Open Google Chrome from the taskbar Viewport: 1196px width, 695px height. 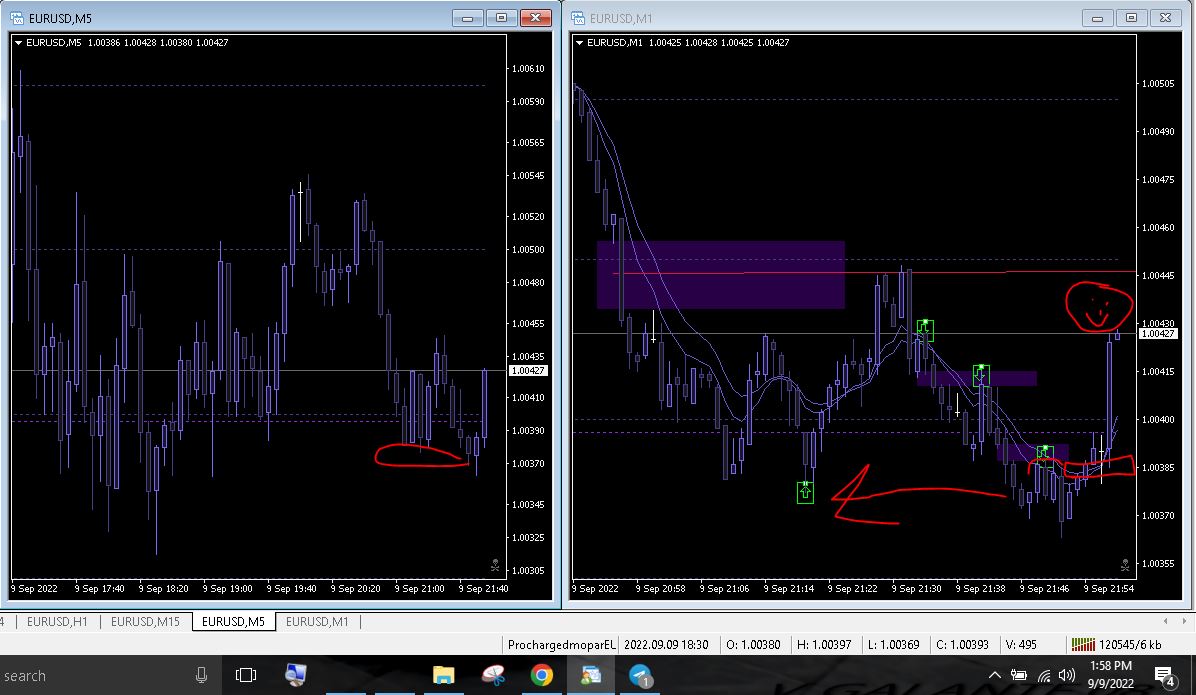click(x=542, y=675)
